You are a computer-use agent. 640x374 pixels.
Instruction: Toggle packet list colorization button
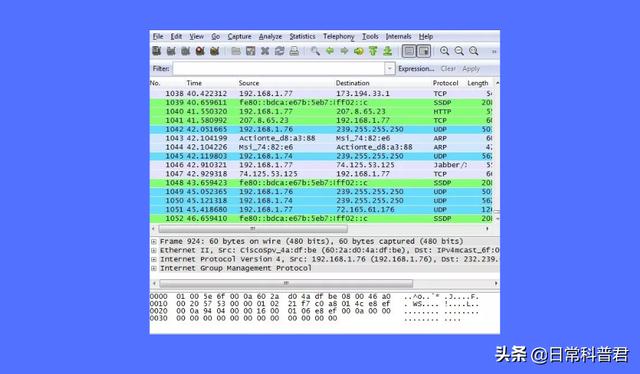coord(409,51)
